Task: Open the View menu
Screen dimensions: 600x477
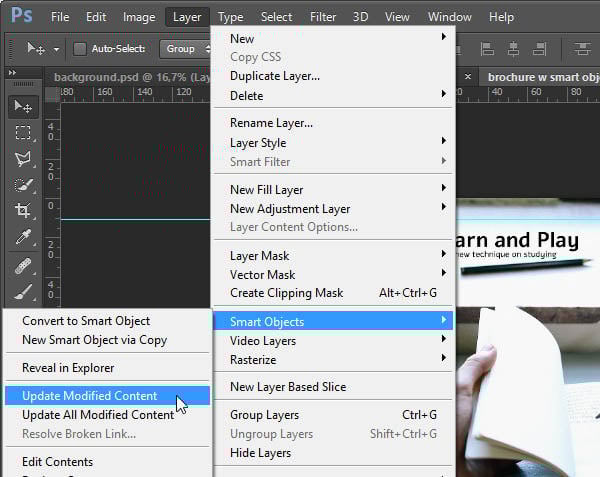Action: pyautogui.click(x=397, y=17)
